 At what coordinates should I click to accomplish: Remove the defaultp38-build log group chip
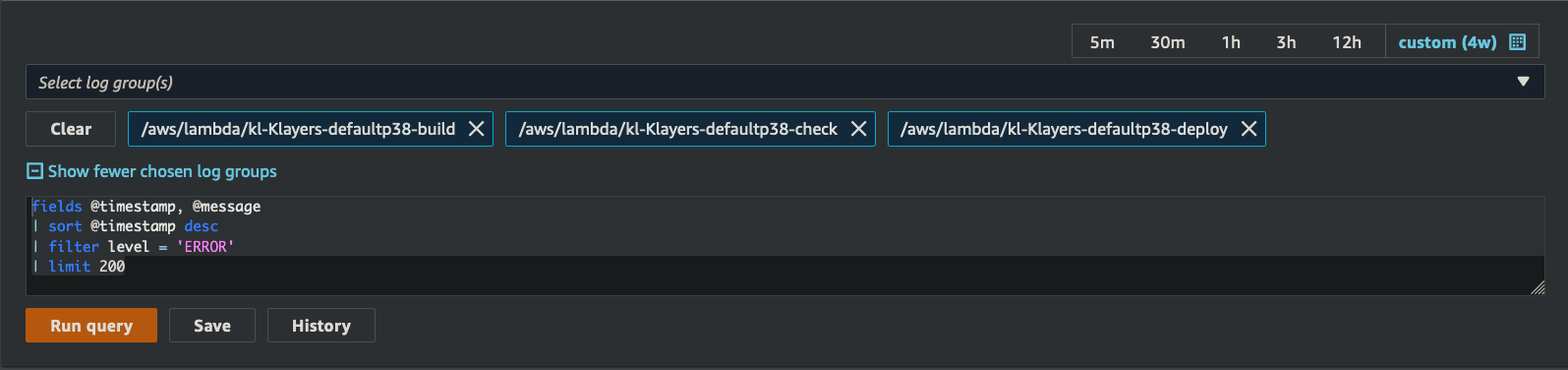pos(476,129)
